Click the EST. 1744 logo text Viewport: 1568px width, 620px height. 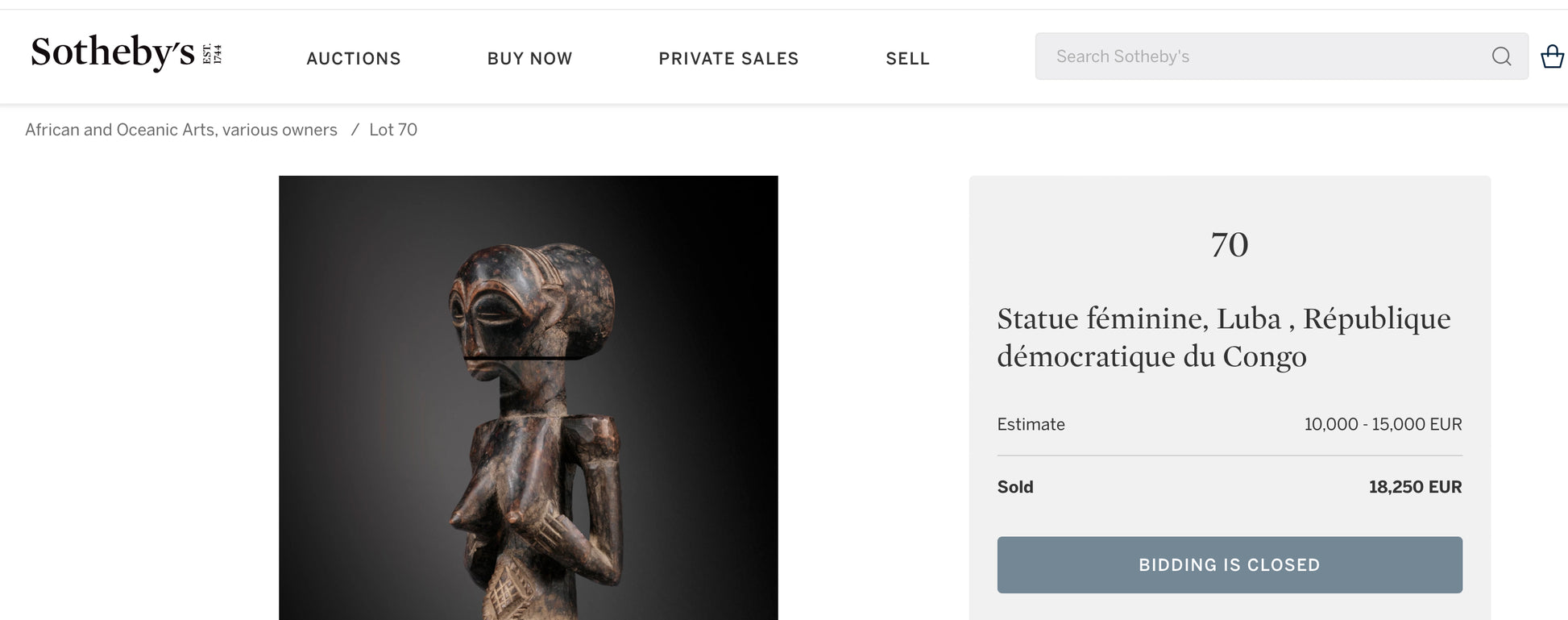tap(212, 54)
